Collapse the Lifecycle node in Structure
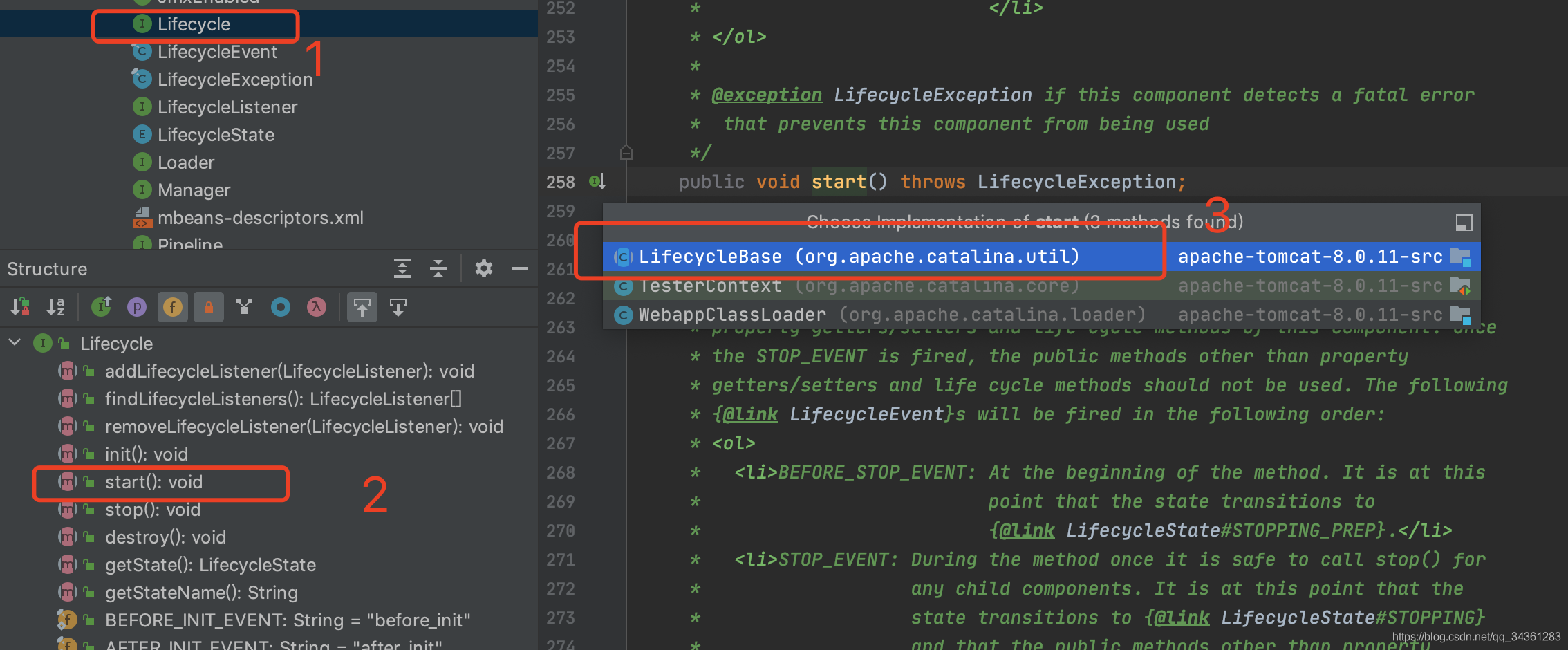Image resolution: width=1568 pixels, height=650 pixels. coord(15,342)
